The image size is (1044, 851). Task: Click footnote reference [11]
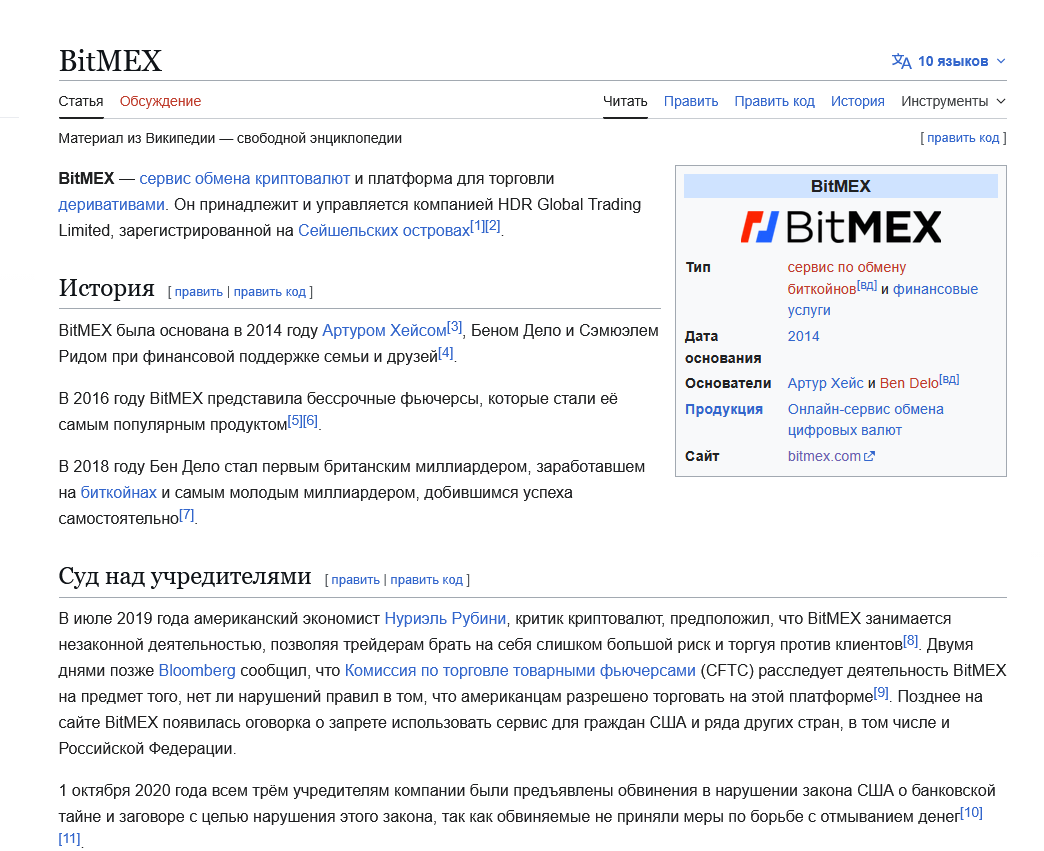click(x=69, y=838)
